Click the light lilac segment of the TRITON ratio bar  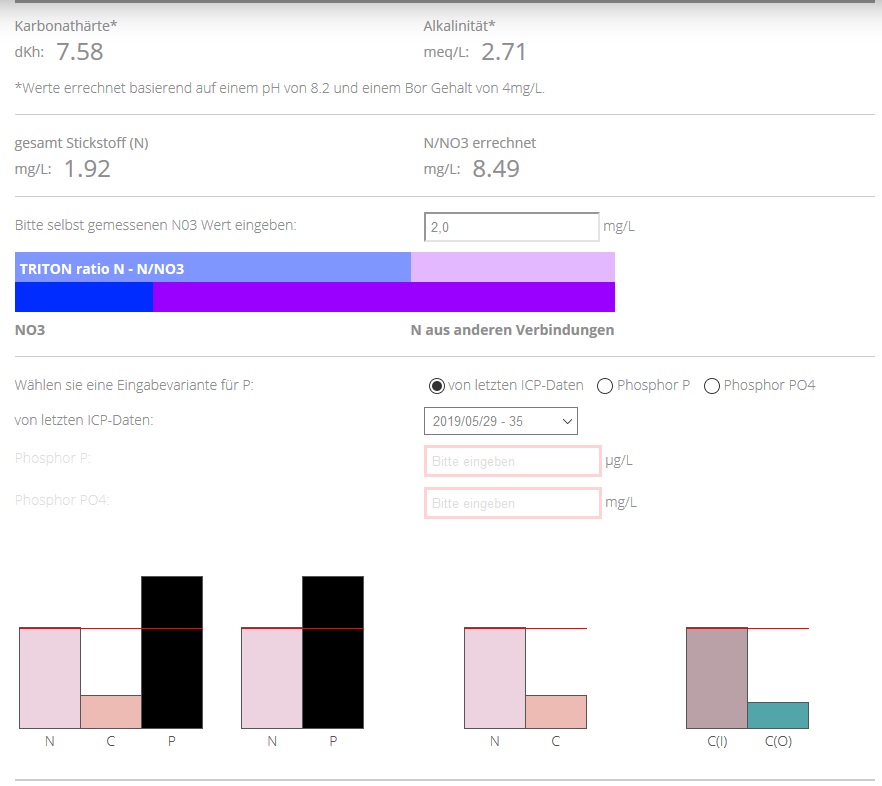[512, 268]
